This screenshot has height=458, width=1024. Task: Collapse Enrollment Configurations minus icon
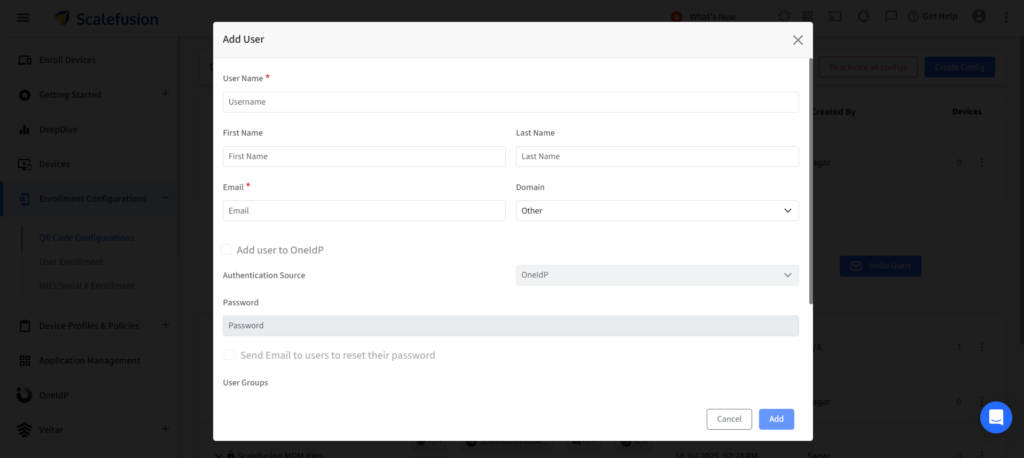[x=165, y=198]
